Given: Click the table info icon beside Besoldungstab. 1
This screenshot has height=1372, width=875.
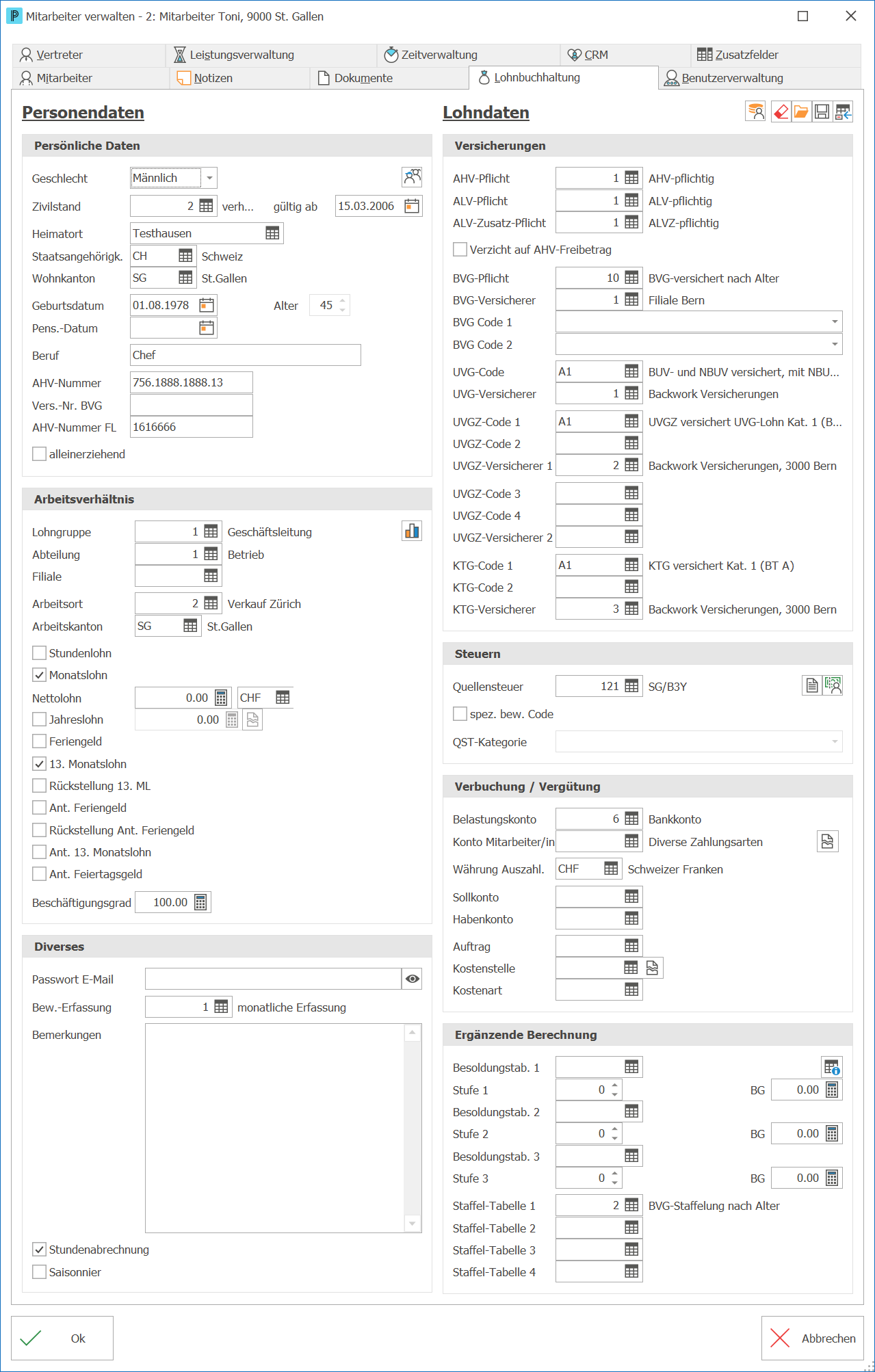Looking at the screenshot, I should tap(832, 1066).
